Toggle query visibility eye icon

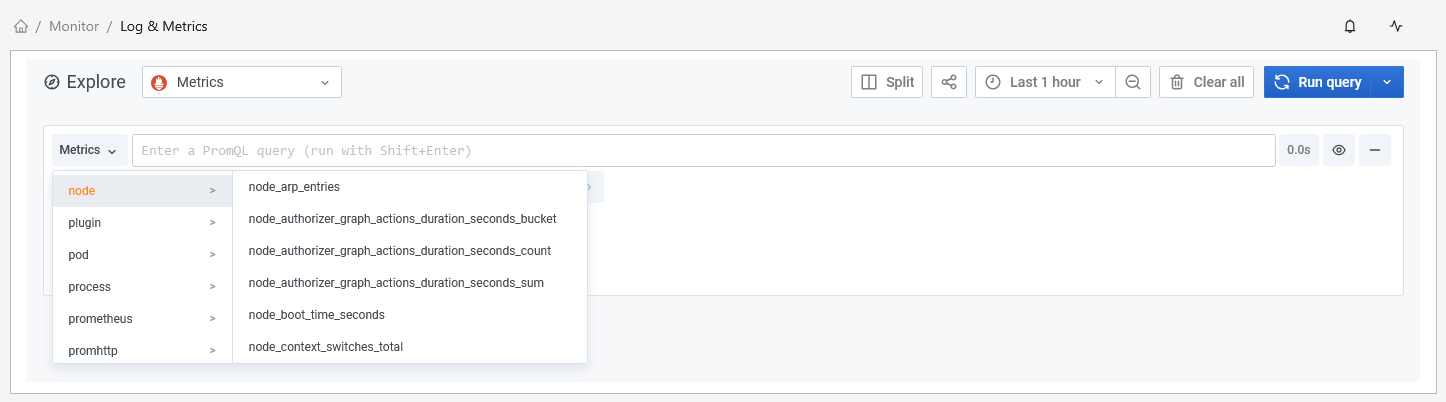click(1339, 150)
